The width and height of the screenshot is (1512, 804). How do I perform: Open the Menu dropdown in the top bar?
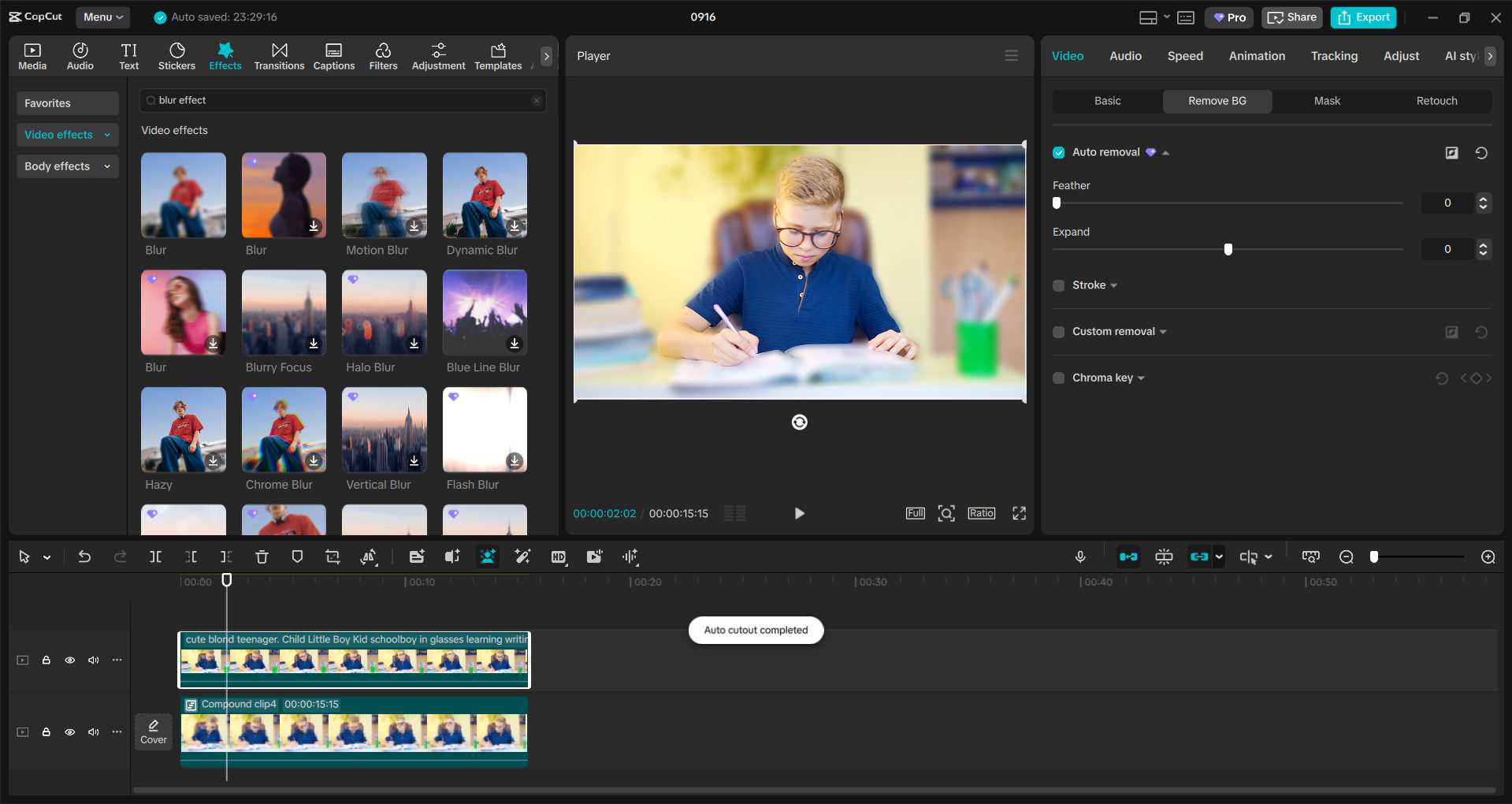pos(102,17)
